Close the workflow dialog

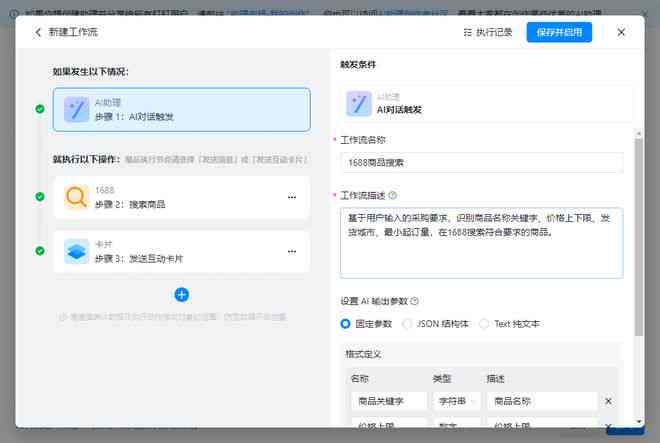tap(621, 32)
